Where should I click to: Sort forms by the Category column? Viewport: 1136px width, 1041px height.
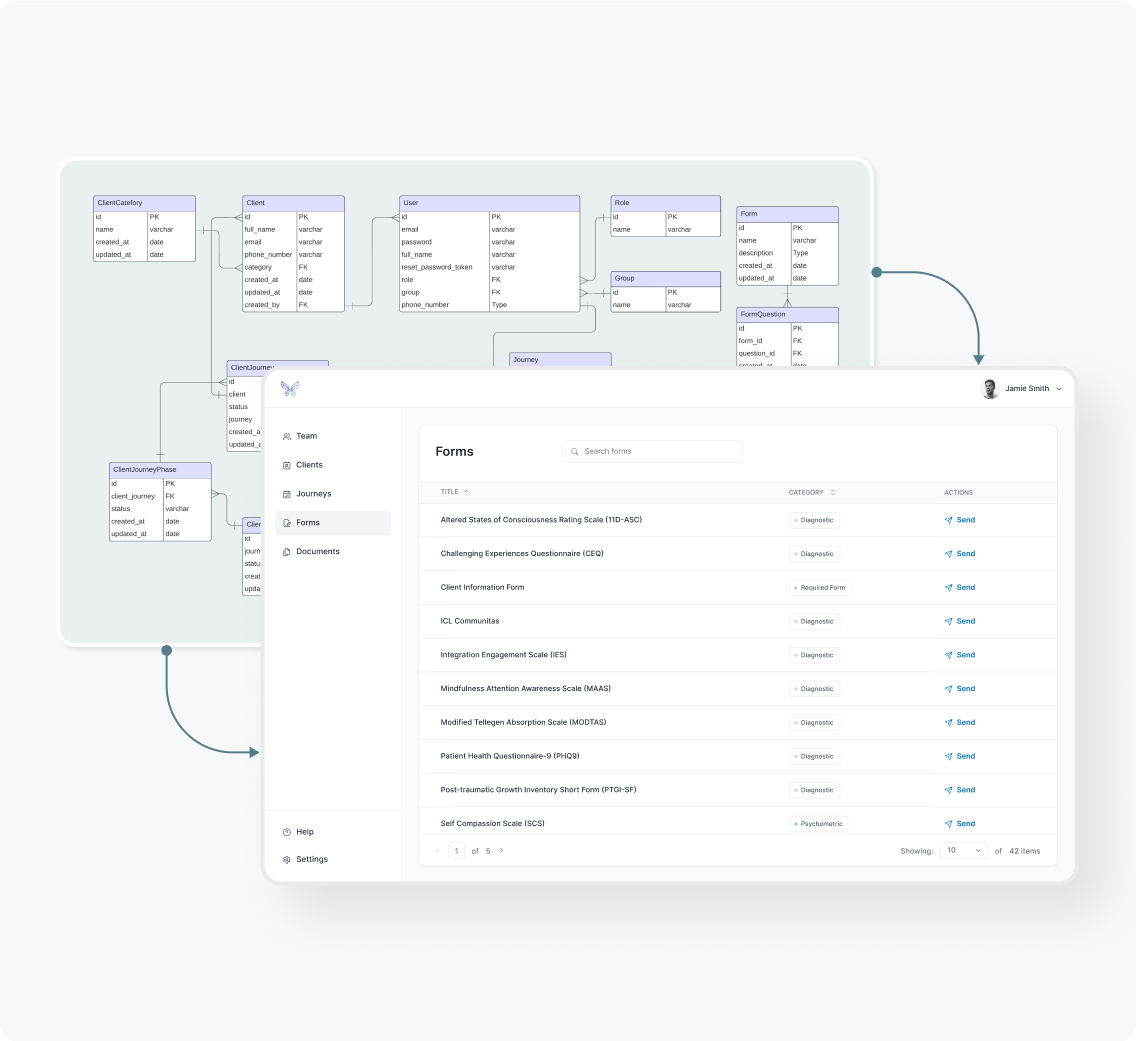[832, 492]
